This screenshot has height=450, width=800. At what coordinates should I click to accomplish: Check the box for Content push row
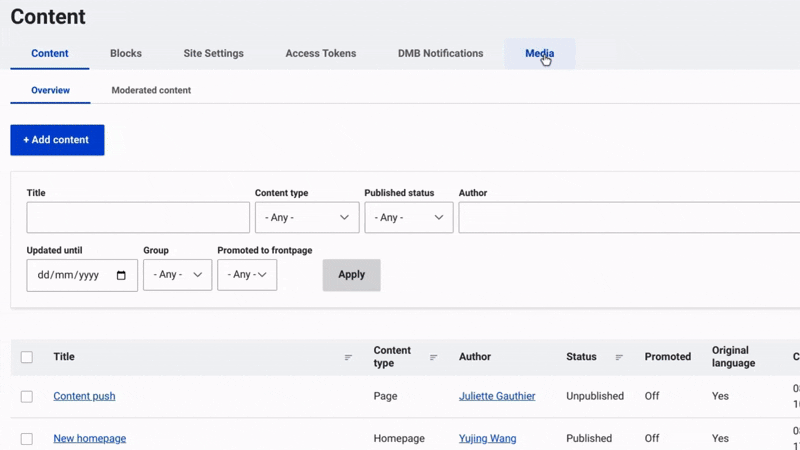27,397
